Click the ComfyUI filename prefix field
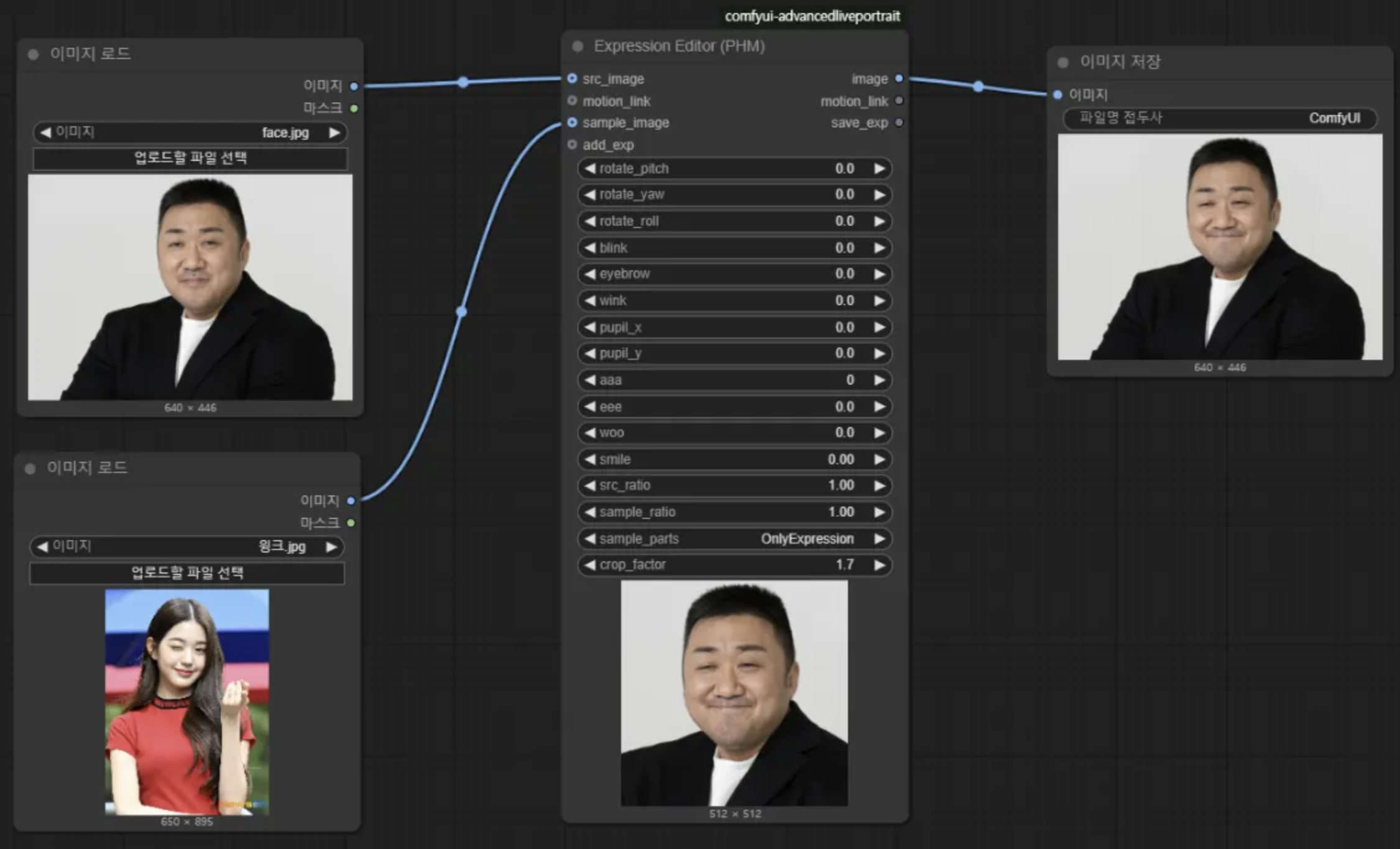Image resolution: width=1400 pixels, height=849 pixels. point(1220,118)
